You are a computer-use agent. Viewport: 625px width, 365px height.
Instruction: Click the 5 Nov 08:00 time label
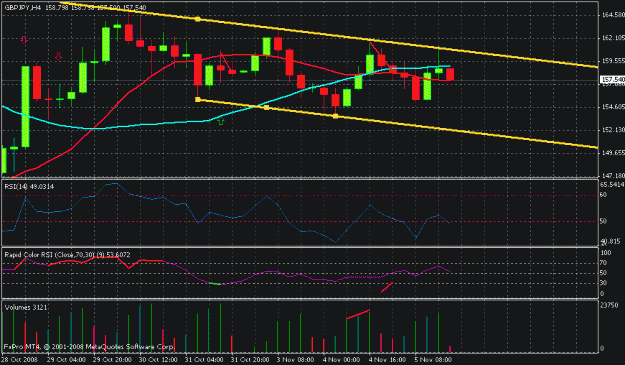[433, 359]
